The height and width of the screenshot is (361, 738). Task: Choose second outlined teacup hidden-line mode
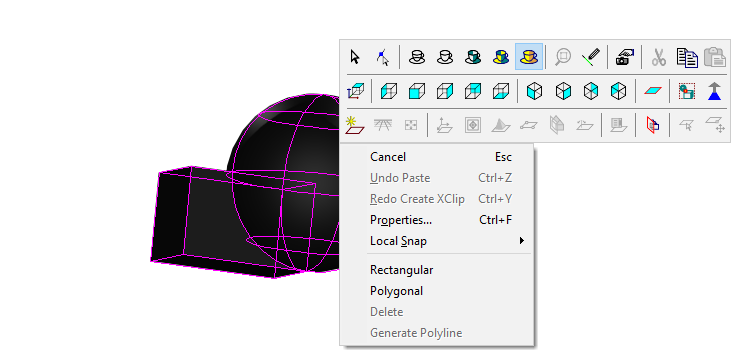pyautogui.click(x=444, y=57)
